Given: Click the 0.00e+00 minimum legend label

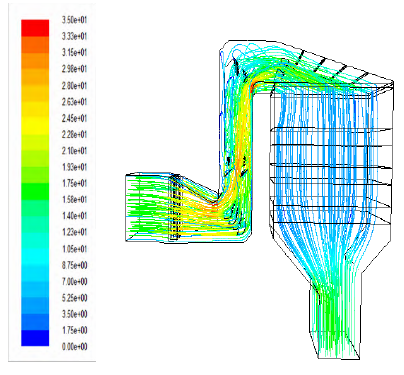Looking at the screenshot, I should coord(74,347).
